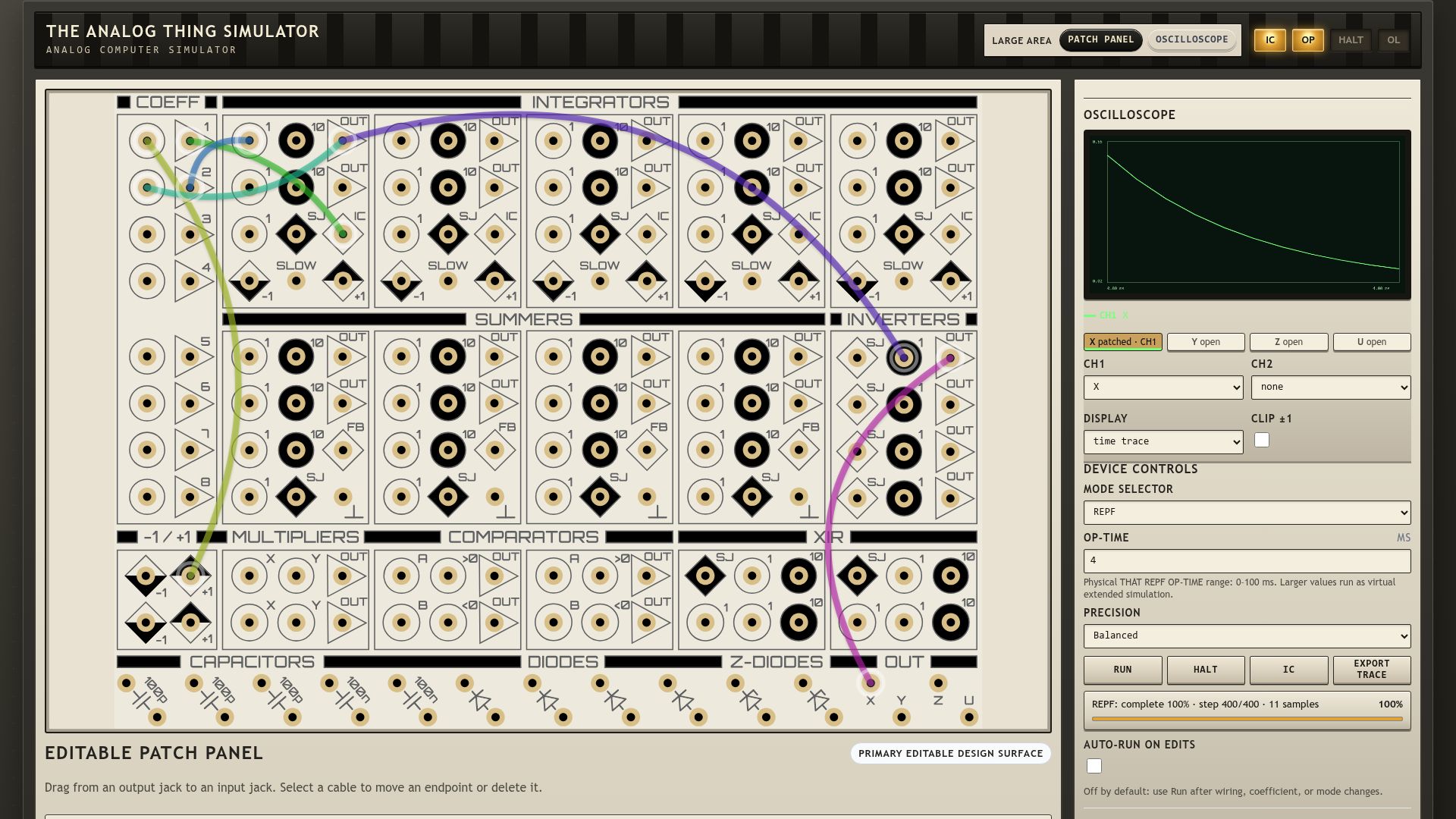
Task: Select the U open channel chip
Action: [1372, 342]
